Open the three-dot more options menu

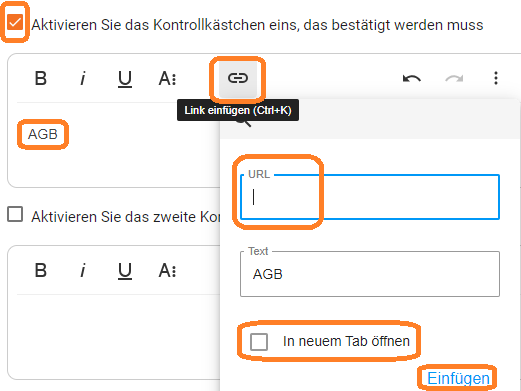coord(496,78)
